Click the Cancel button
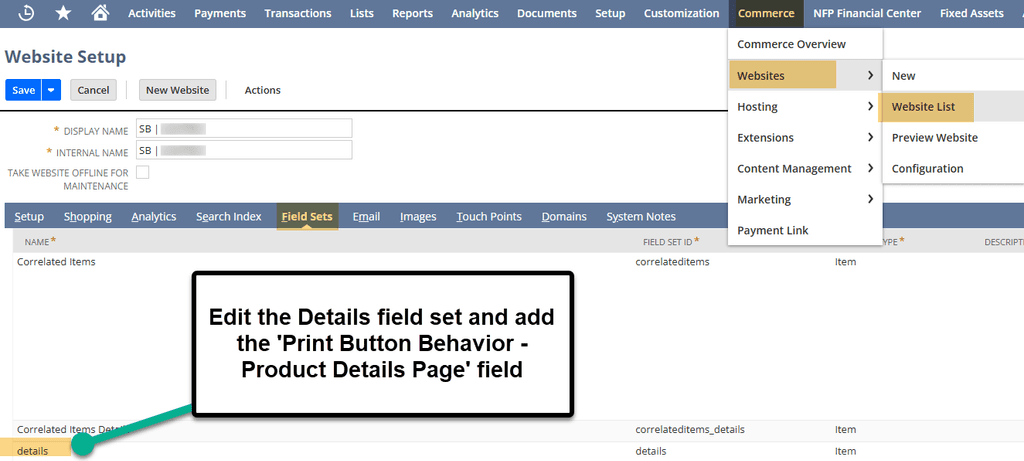This screenshot has width=1024, height=461. click(x=93, y=90)
